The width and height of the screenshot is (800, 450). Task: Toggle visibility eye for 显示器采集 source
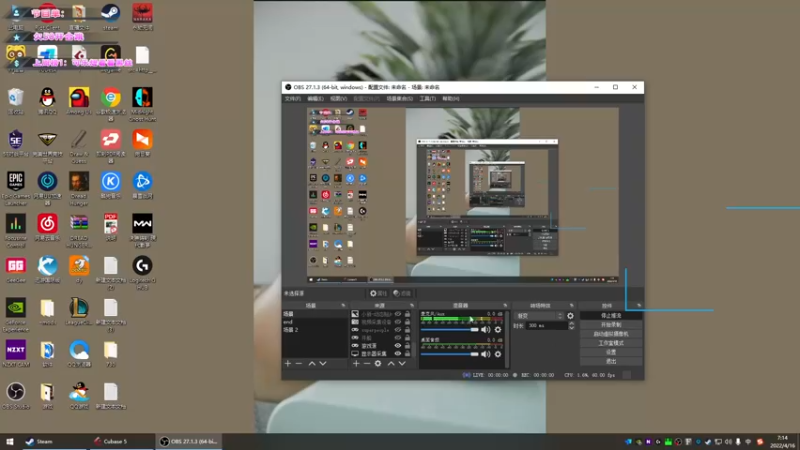[398, 353]
